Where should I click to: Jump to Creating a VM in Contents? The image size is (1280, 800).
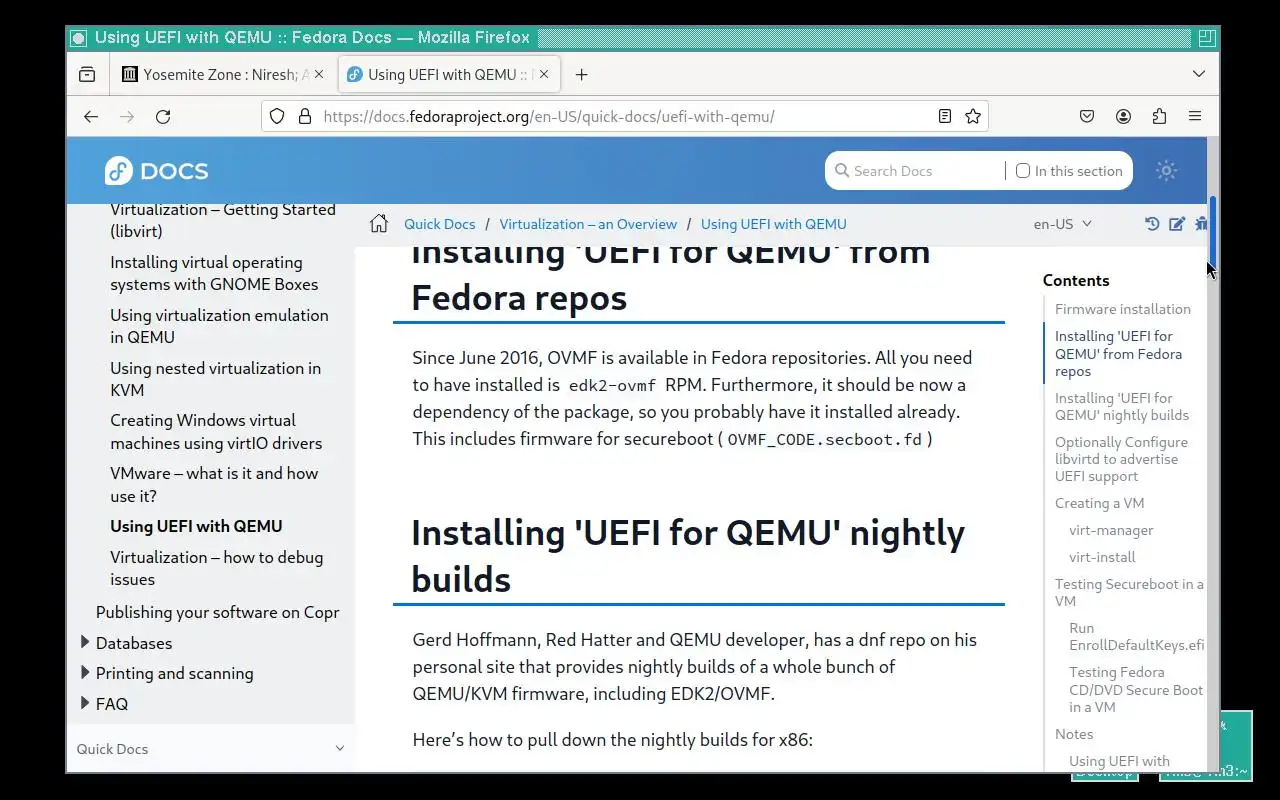(x=1099, y=503)
